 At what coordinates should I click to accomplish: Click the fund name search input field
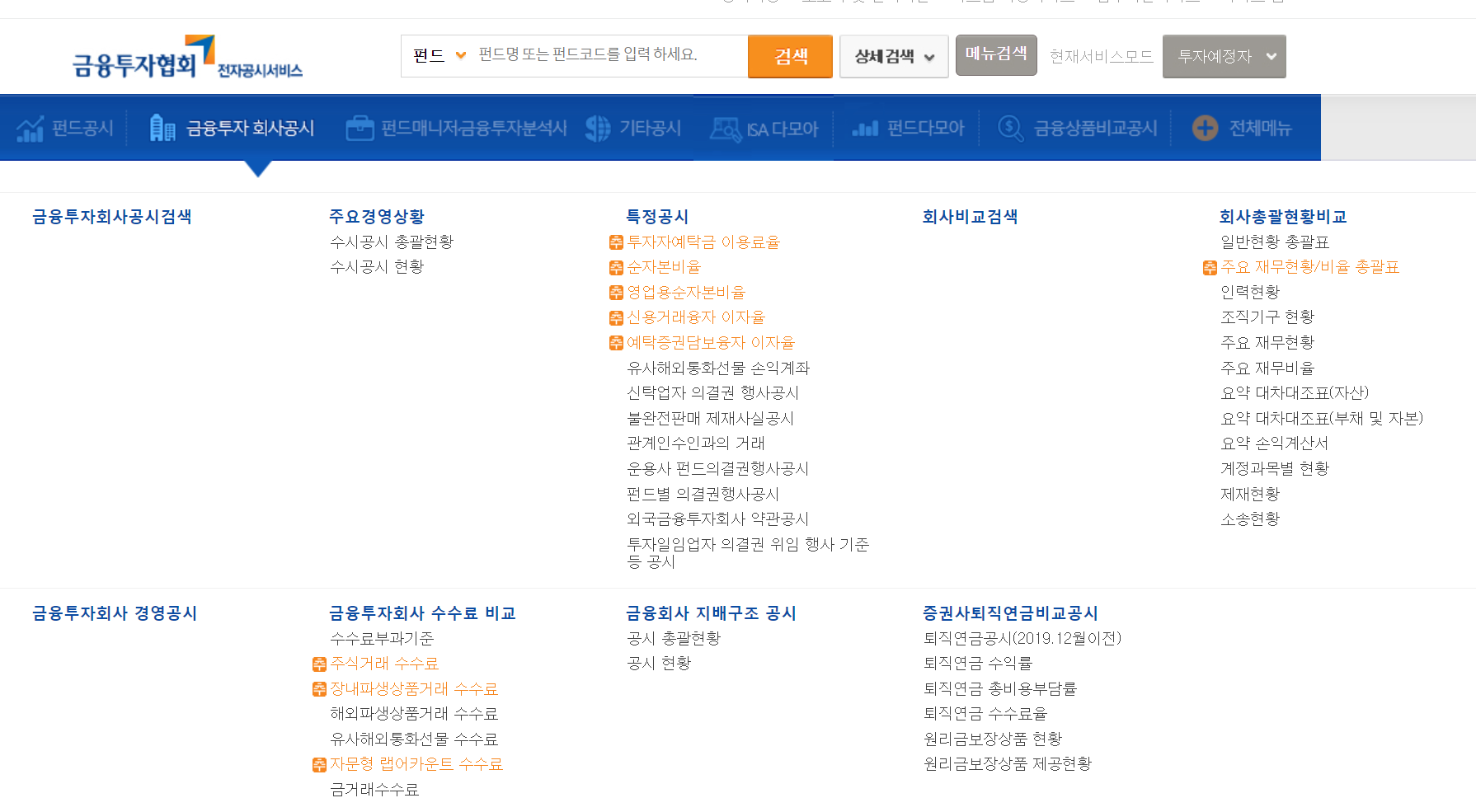(610, 55)
